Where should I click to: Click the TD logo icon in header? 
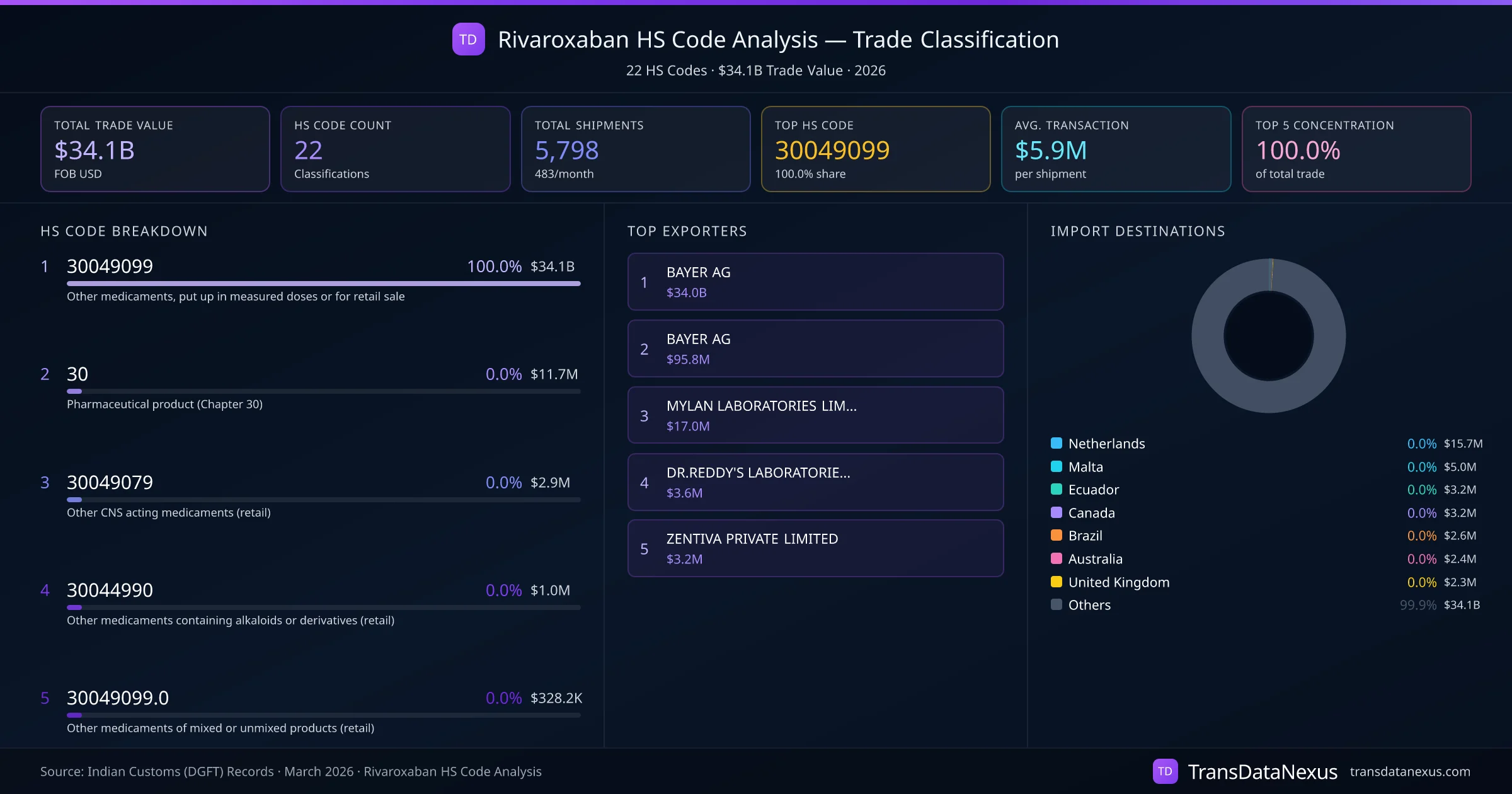pos(468,39)
